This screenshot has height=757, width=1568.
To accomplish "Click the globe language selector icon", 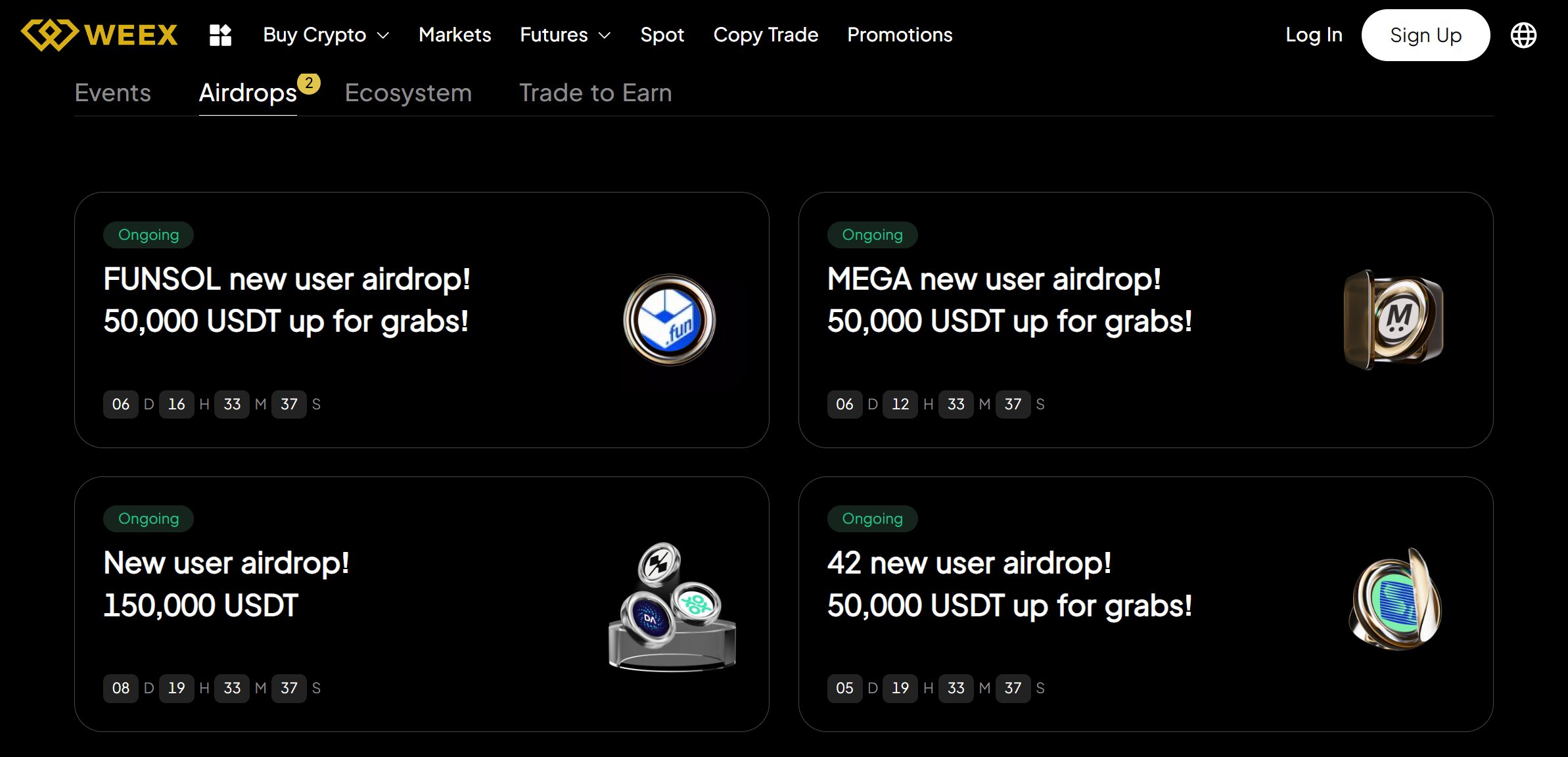I will [1523, 35].
